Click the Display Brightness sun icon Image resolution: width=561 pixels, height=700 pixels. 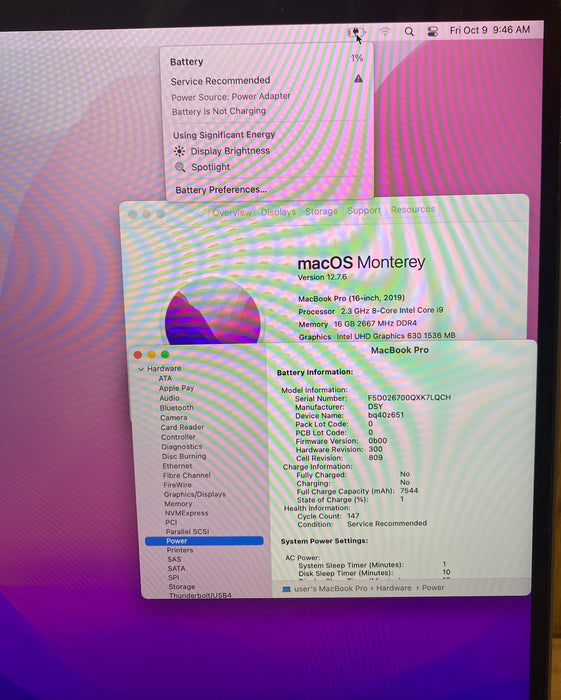click(179, 151)
